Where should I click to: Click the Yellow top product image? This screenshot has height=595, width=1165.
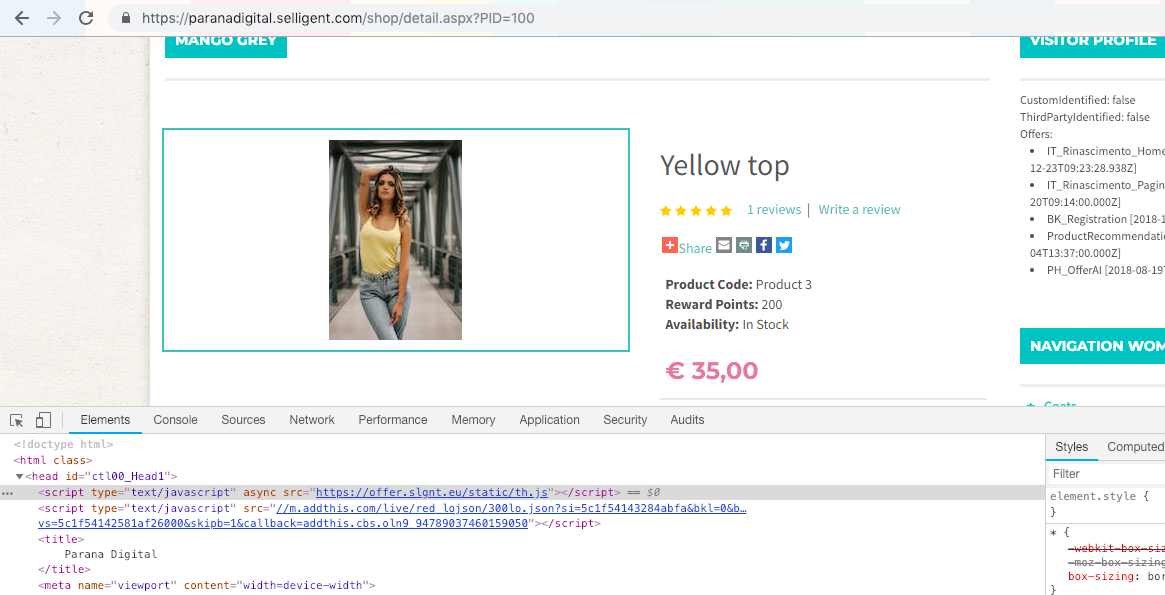(395, 240)
